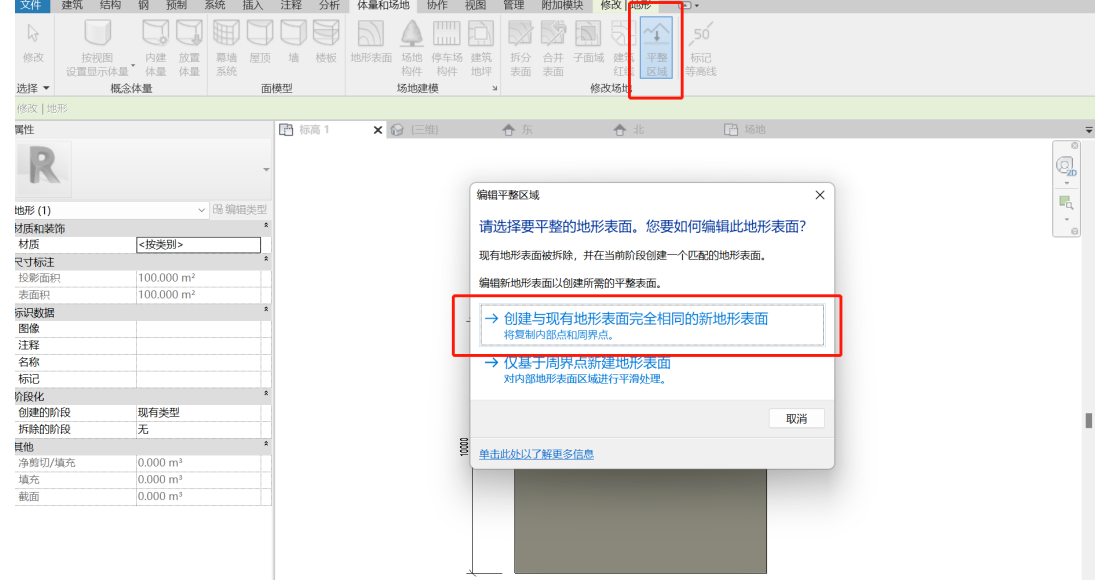Viewport: 1097px width, 580px height.
Task: Click the 合并表面 tool
Action: tap(553, 48)
